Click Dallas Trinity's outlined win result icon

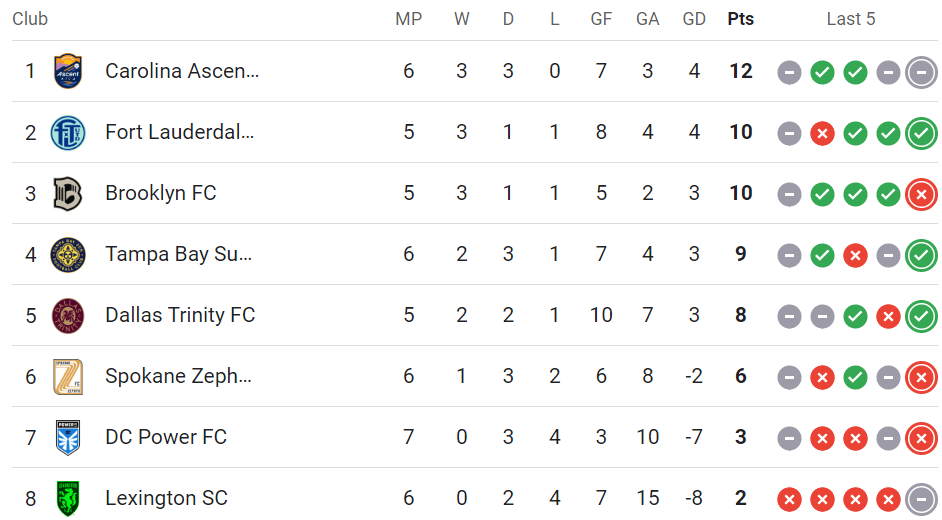[921, 316]
